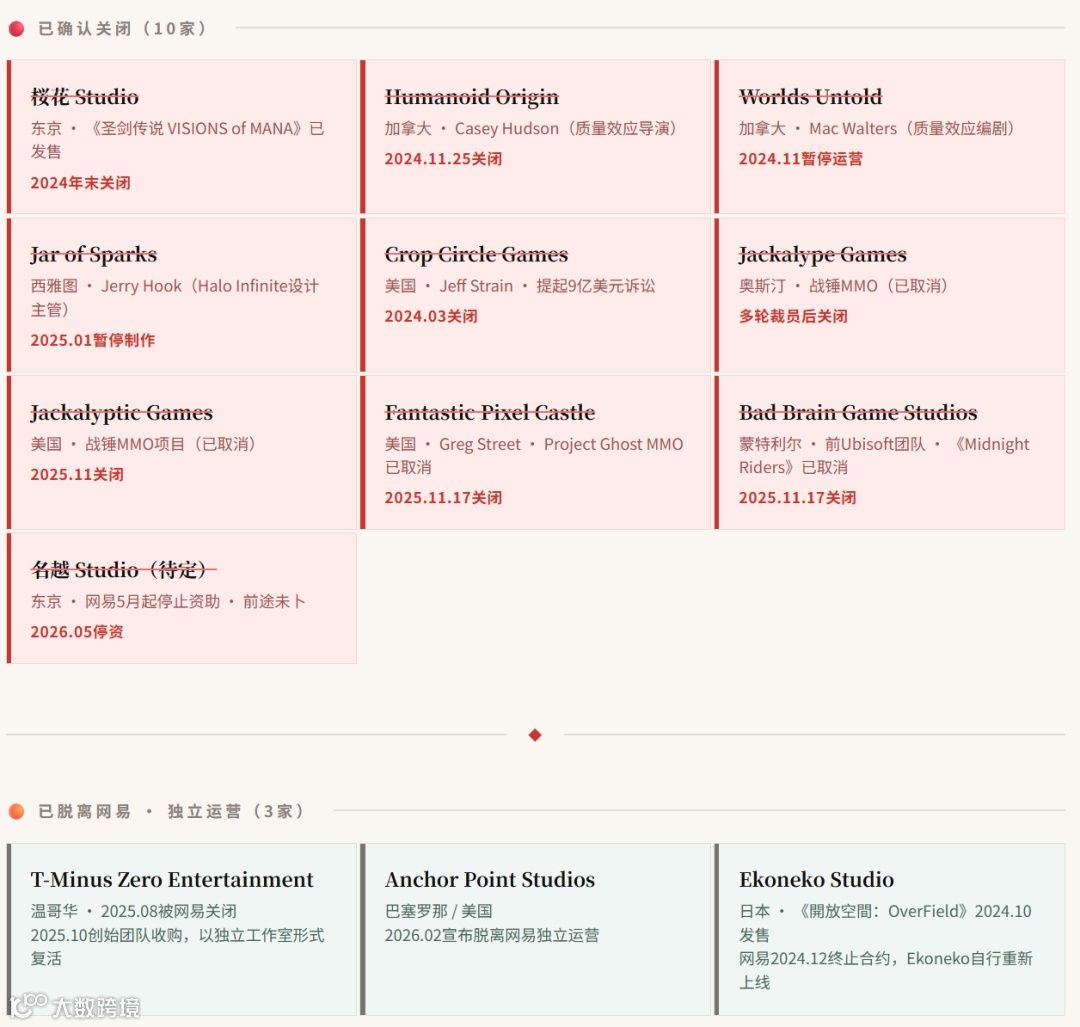Click the 奥斯汀 战锤MMO description line
The width and height of the screenshot is (1080, 1027).
pyautogui.click(x=845, y=286)
